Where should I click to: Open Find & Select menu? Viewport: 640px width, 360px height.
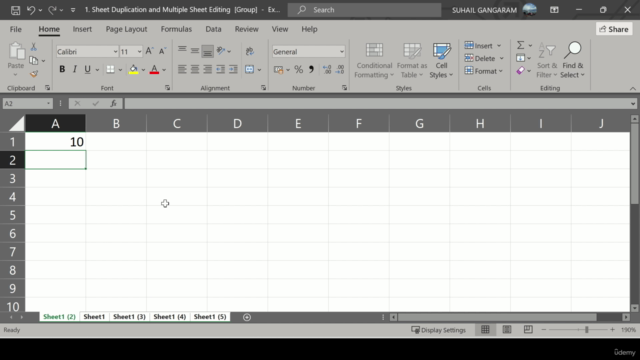(x=573, y=60)
